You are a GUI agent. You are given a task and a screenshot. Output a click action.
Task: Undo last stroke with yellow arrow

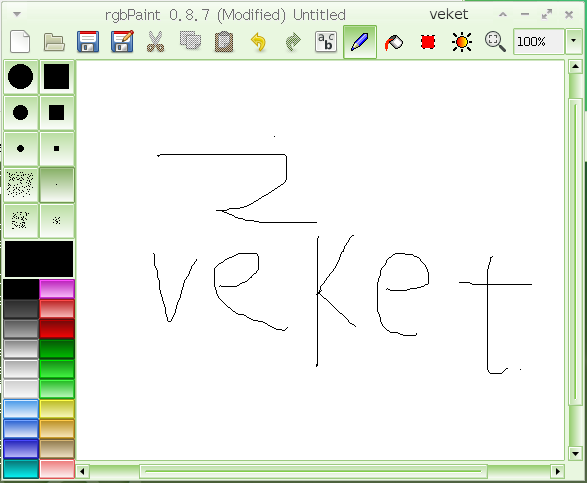(x=258, y=42)
